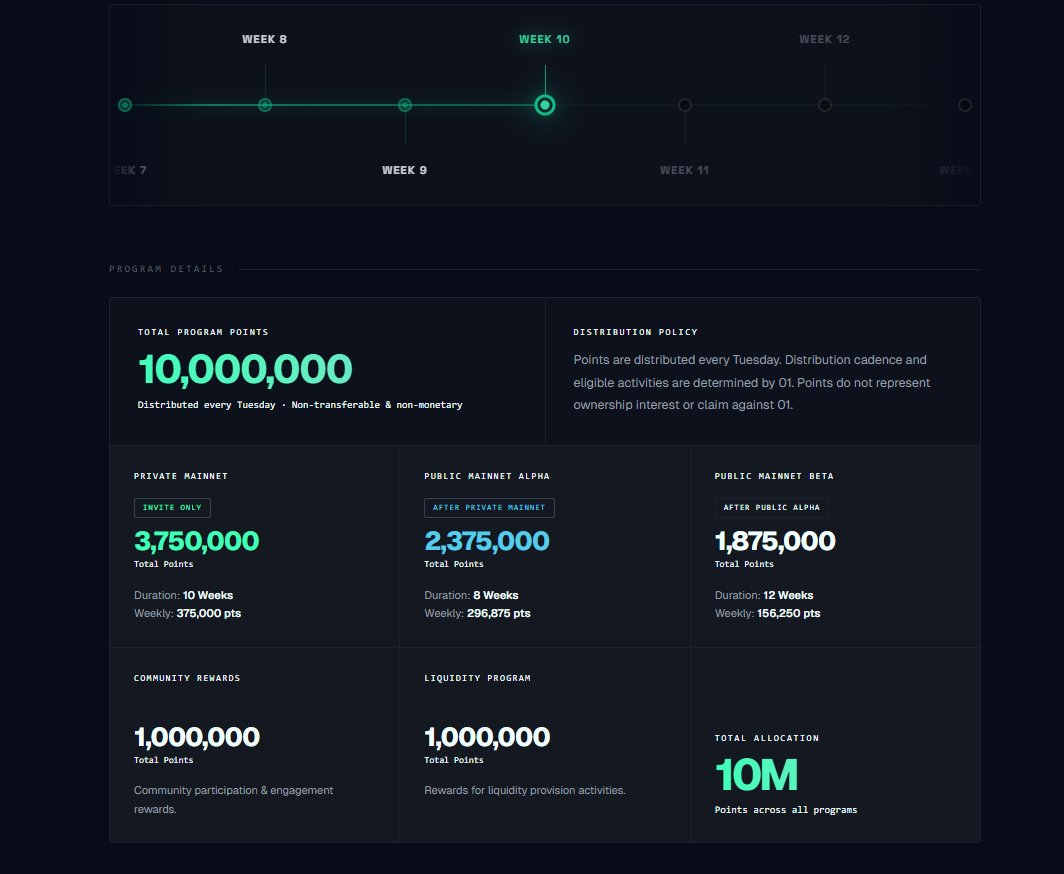Click the PUBLIC MAINNET BETA heading
The width and height of the screenshot is (1064, 874).
[x=774, y=476]
